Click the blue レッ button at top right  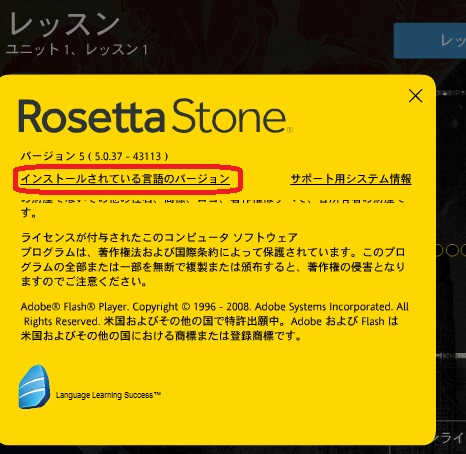430,41
